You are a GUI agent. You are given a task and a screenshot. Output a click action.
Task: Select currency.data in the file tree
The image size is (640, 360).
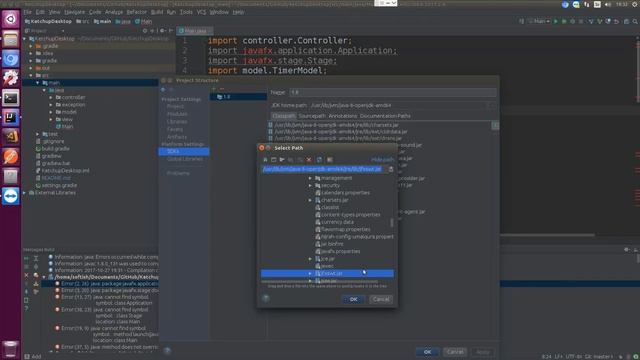click(334, 222)
